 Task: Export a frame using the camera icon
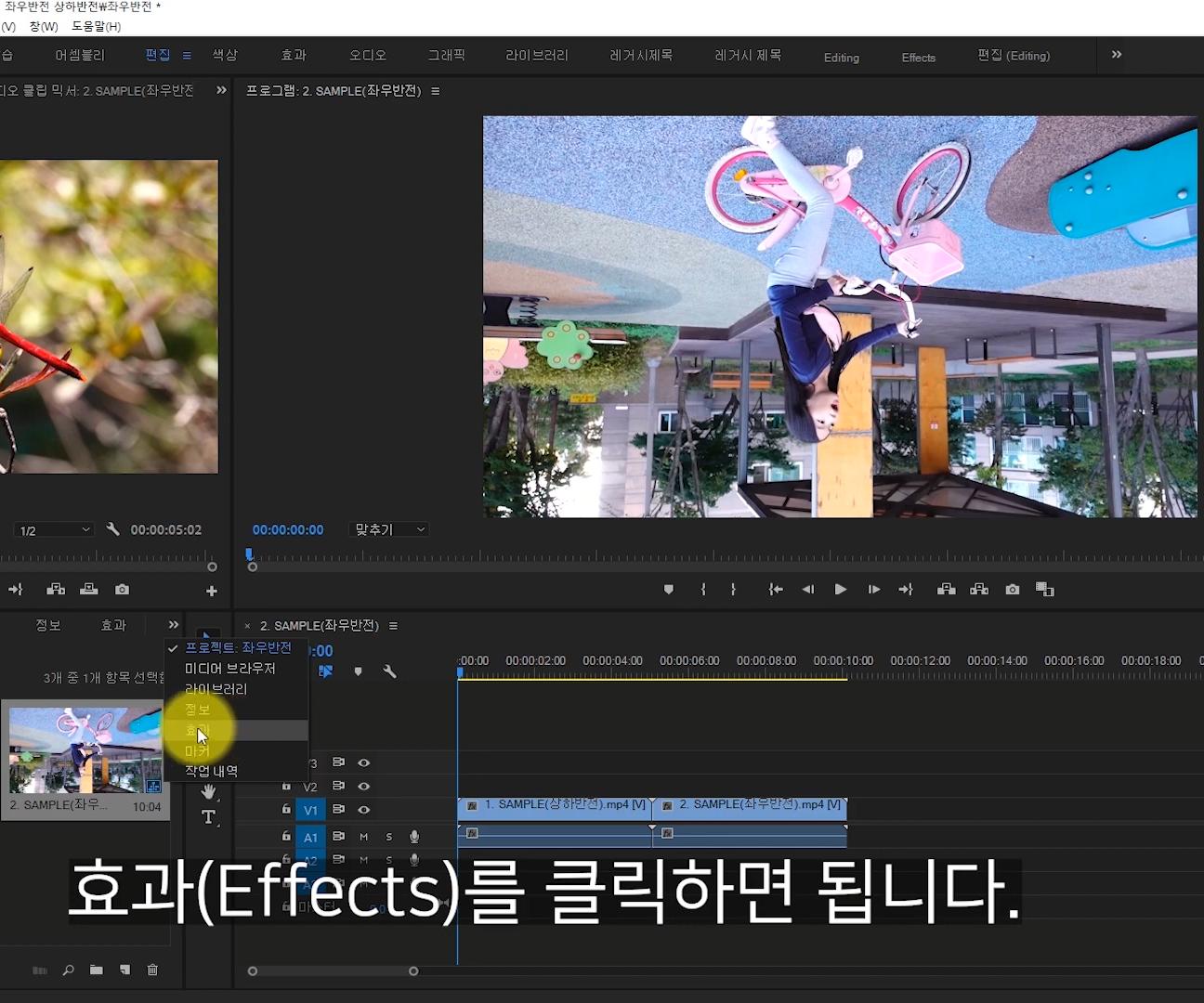coord(1012,589)
